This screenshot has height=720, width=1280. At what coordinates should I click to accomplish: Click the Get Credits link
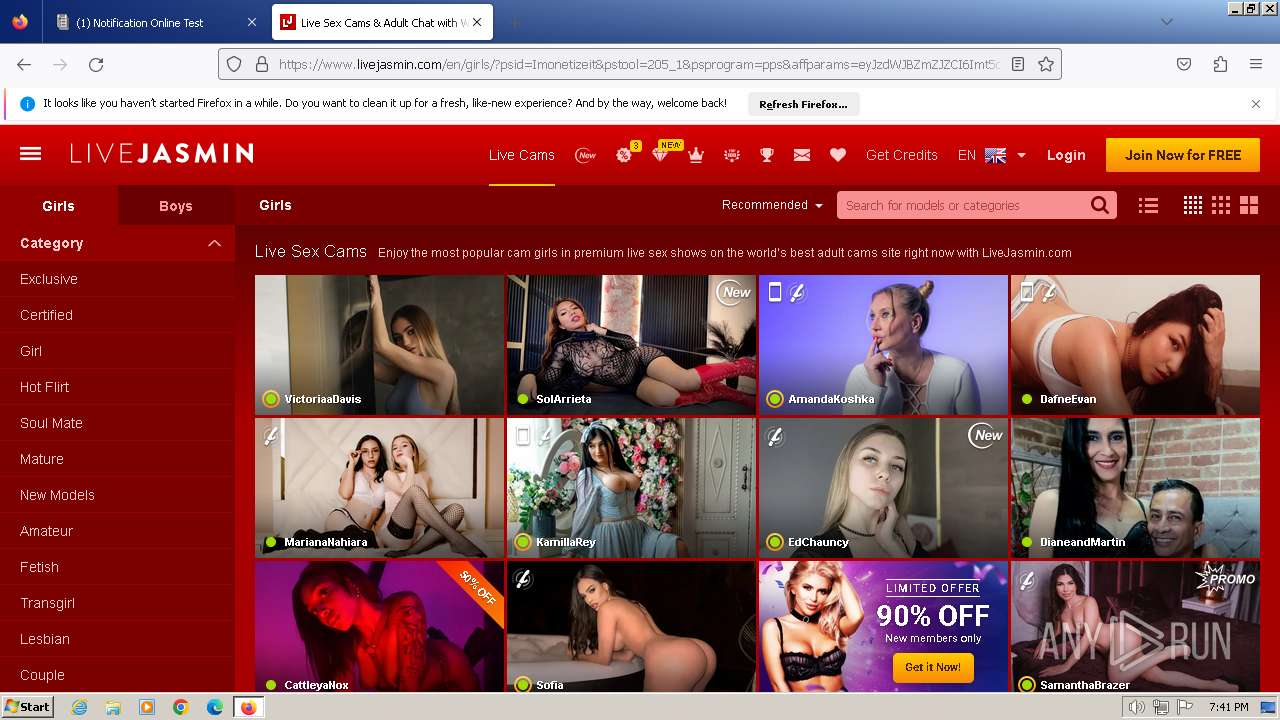[x=902, y=155]
